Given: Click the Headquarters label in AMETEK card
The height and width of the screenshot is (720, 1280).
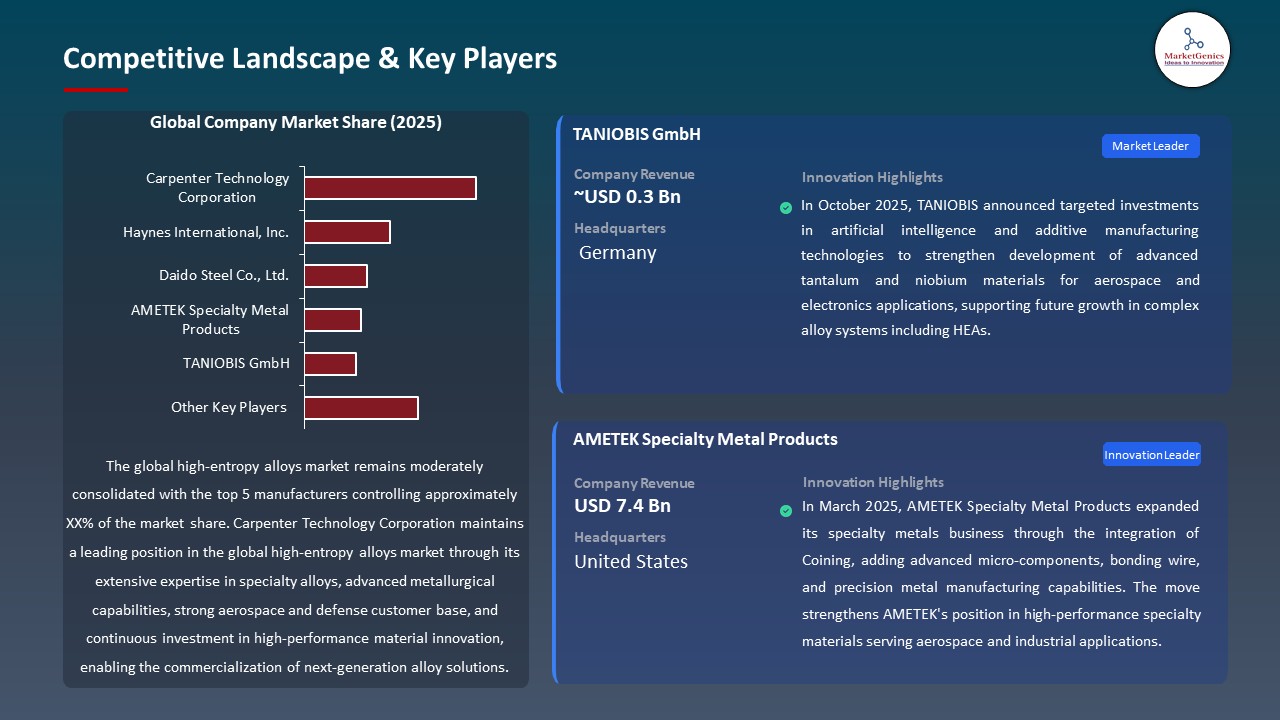Looking at the screenshot, I should click(x=620, y=538).
